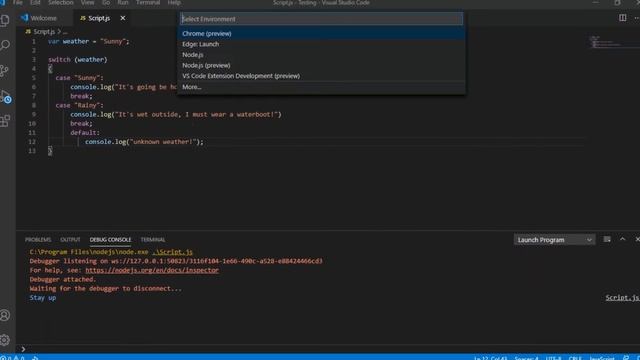Click the JavaScript language mode status item

pyautogui.click(x=602, y=358)
